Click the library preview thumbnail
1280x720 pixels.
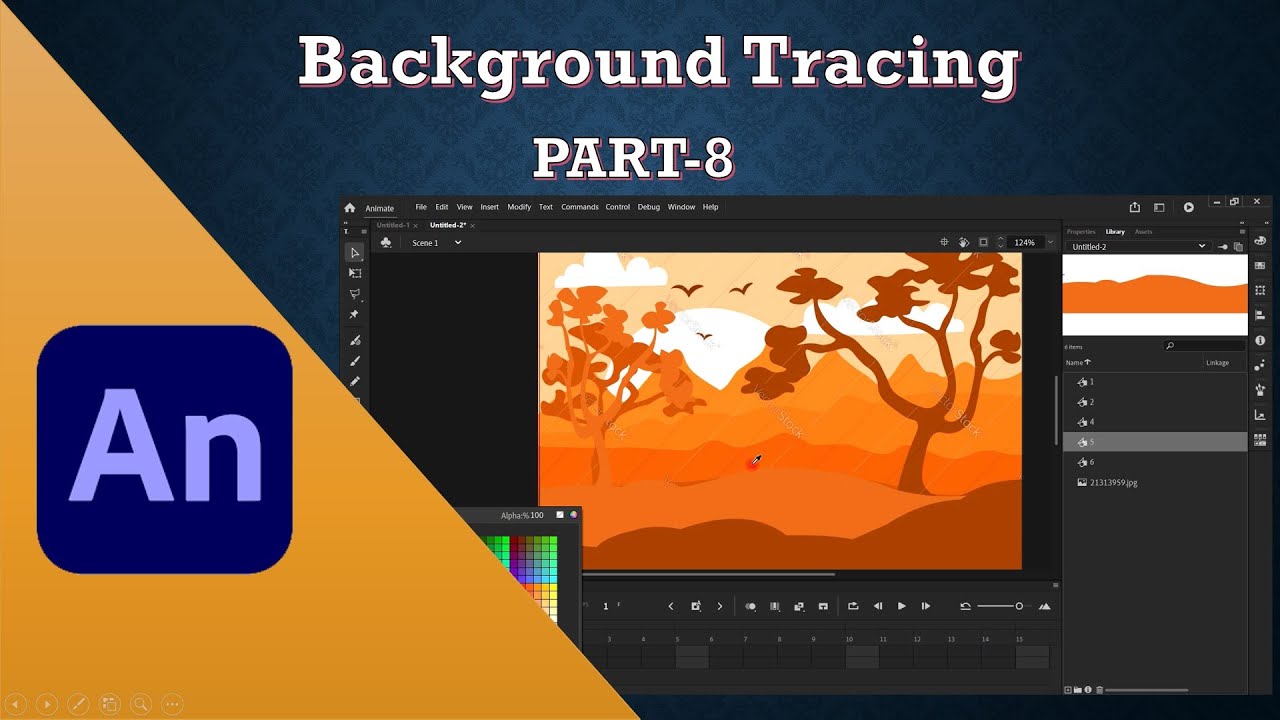(x=1155, y=295)
